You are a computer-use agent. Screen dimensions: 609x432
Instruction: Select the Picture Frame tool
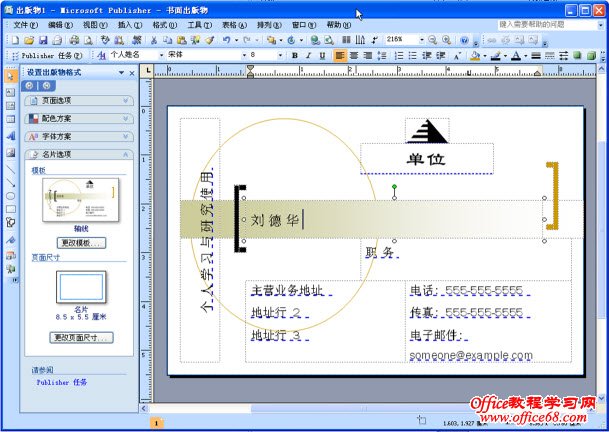click(x=10, y=152)
